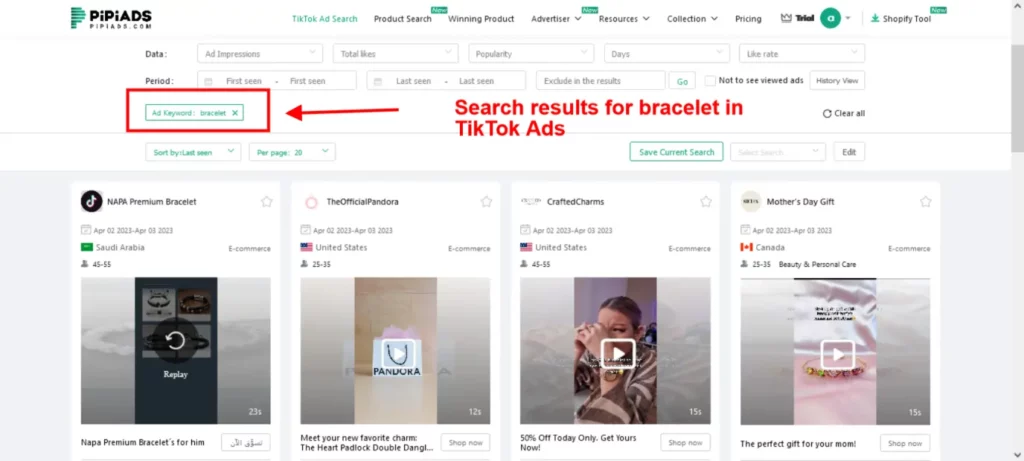Screen dimensions: 1024x461
Task: Favorite the NAPA Premium Bracelet ad star
Action: click(x=266, y=202)
